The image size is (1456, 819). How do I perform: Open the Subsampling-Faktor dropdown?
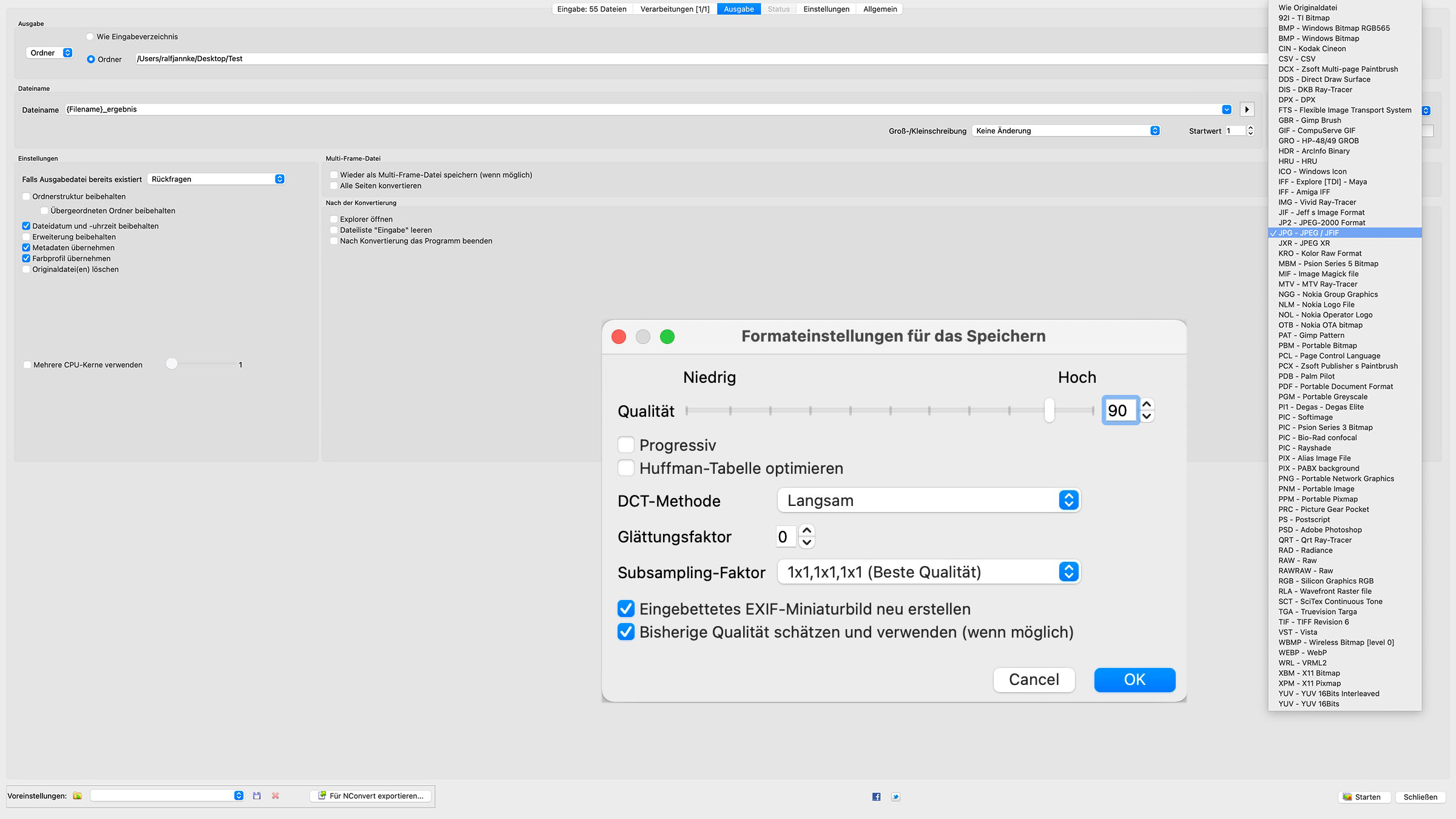928,572
